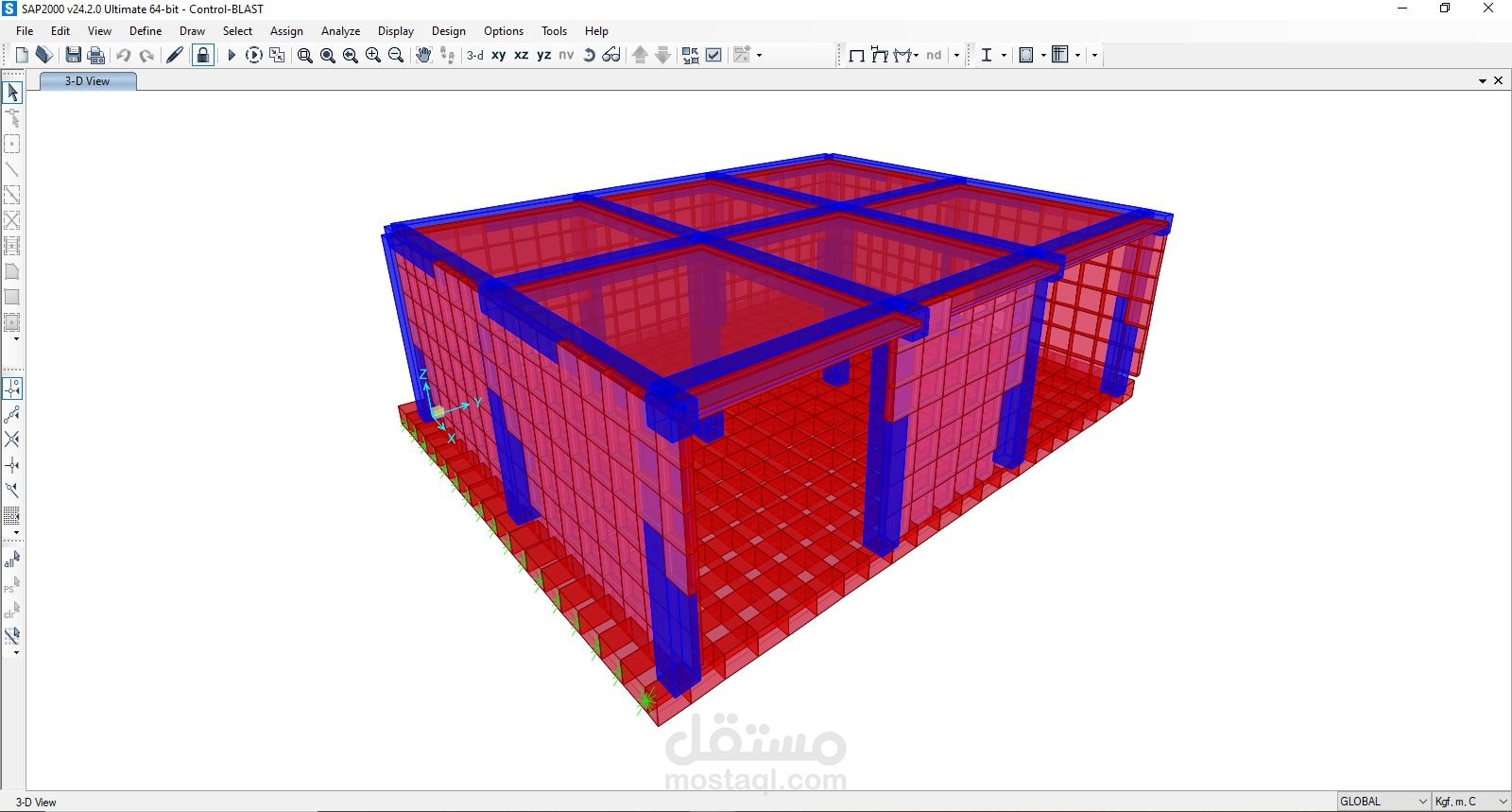Open Kgf, m, C units dropdown
1512x812 pixels.
click(x=1471, y=801)
